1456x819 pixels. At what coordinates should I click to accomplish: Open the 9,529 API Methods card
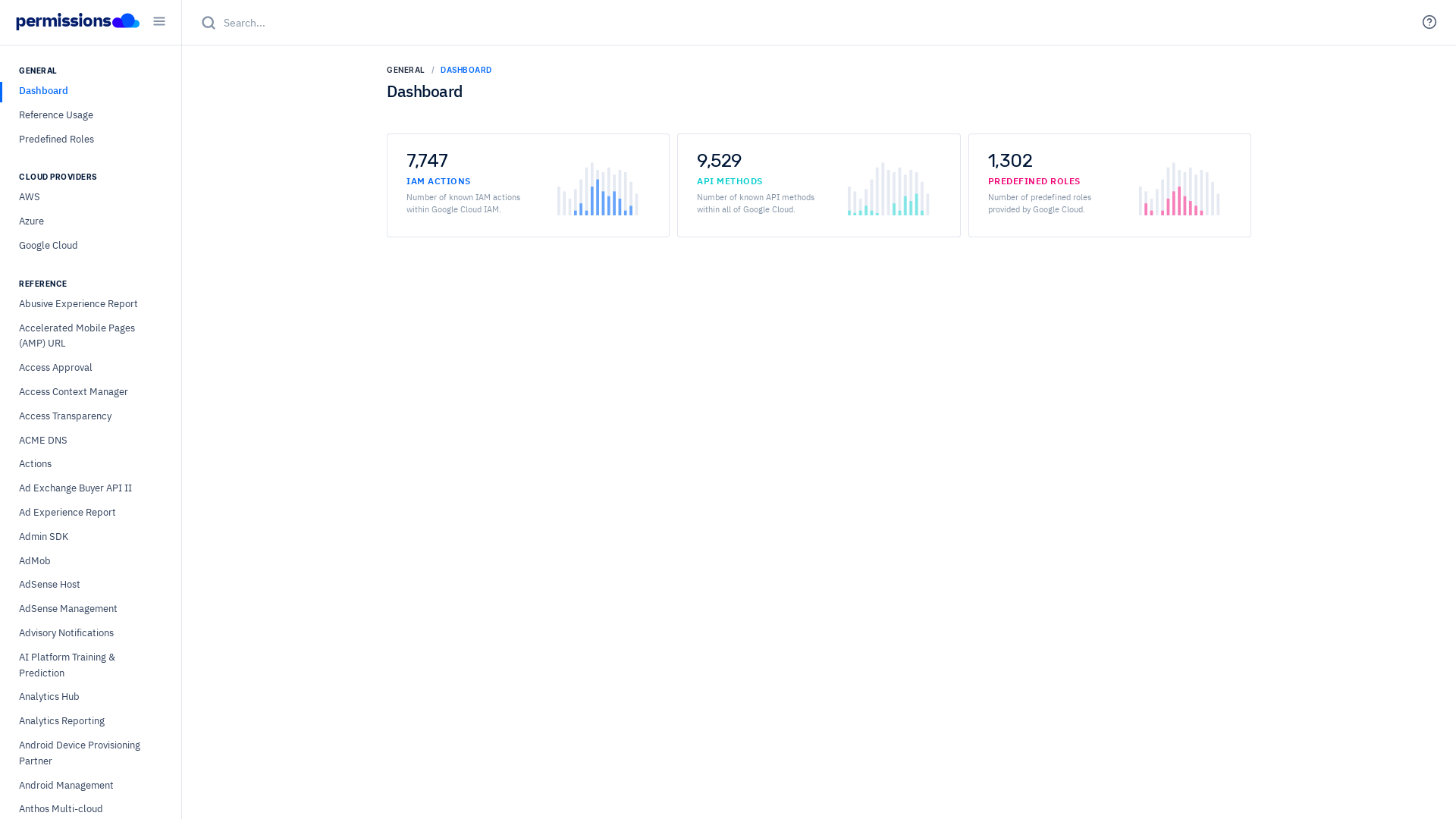(x=819, y=186)
